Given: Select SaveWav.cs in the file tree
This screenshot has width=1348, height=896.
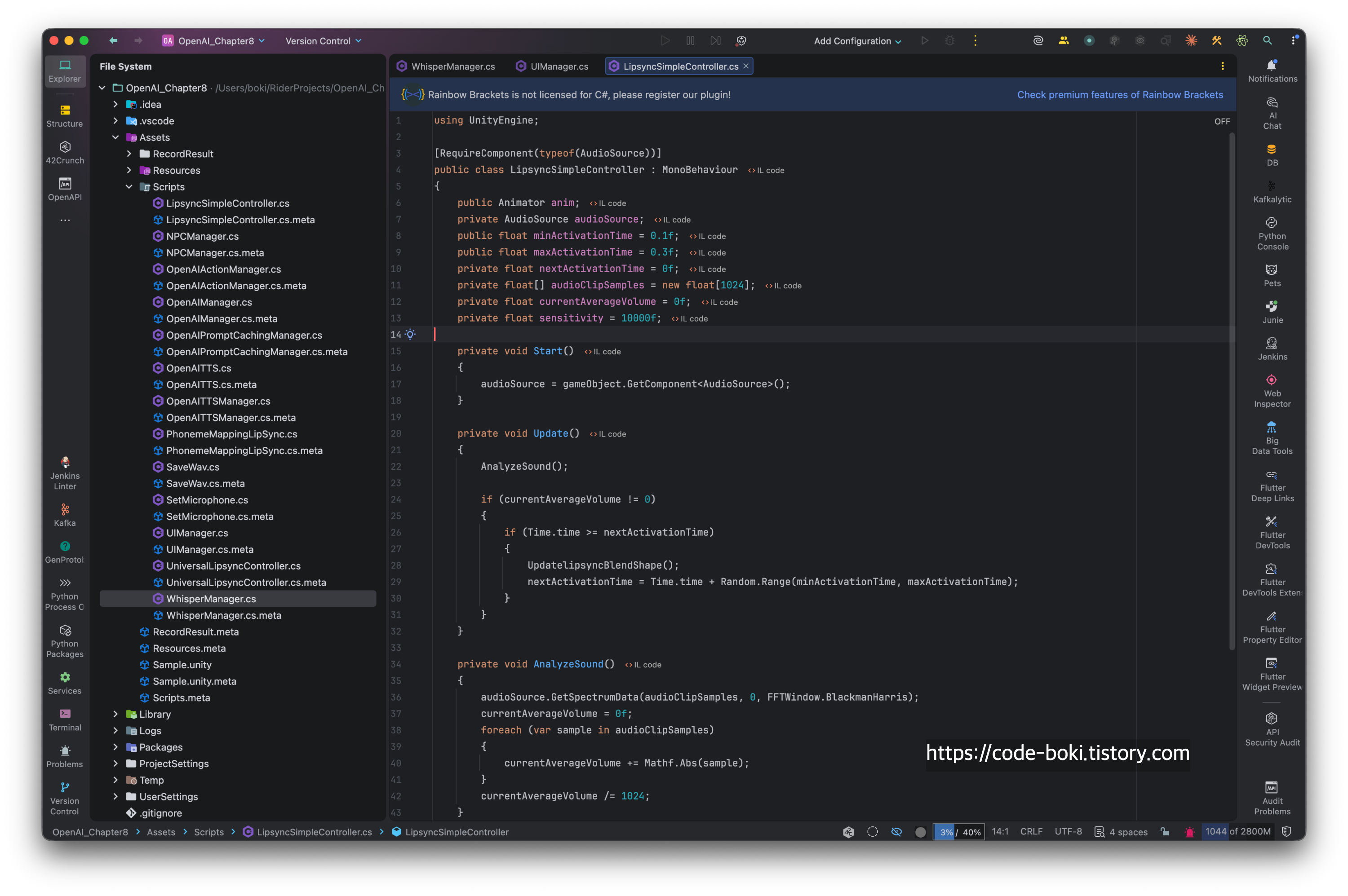Looking at the screenshot, I should (x=193, y=468).
